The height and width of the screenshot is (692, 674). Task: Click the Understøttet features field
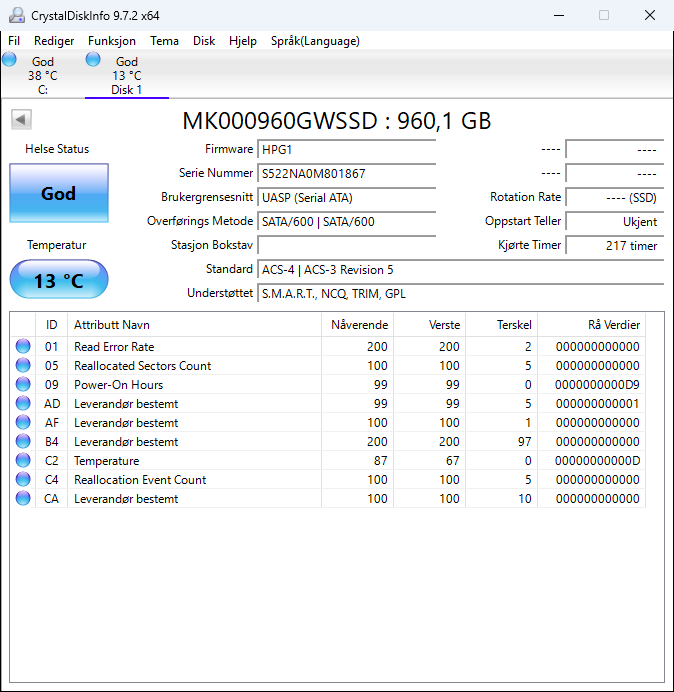(460, 293)
